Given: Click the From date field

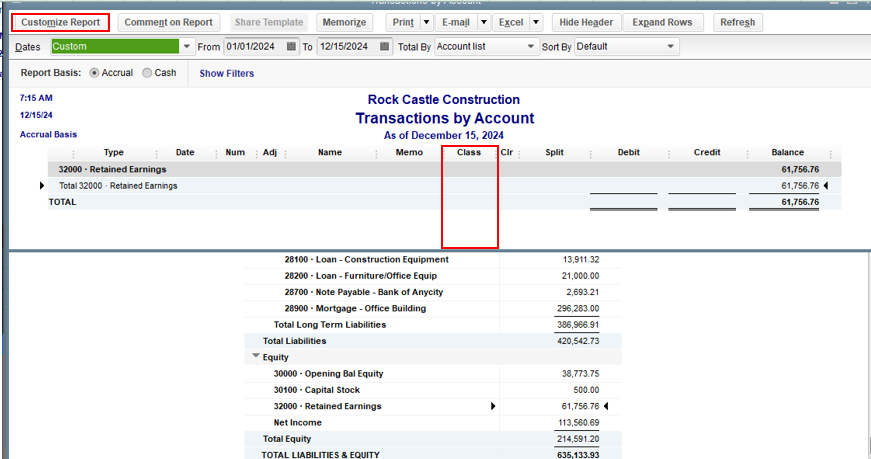Looking at the screenshot, I should [x=254, y=47].
